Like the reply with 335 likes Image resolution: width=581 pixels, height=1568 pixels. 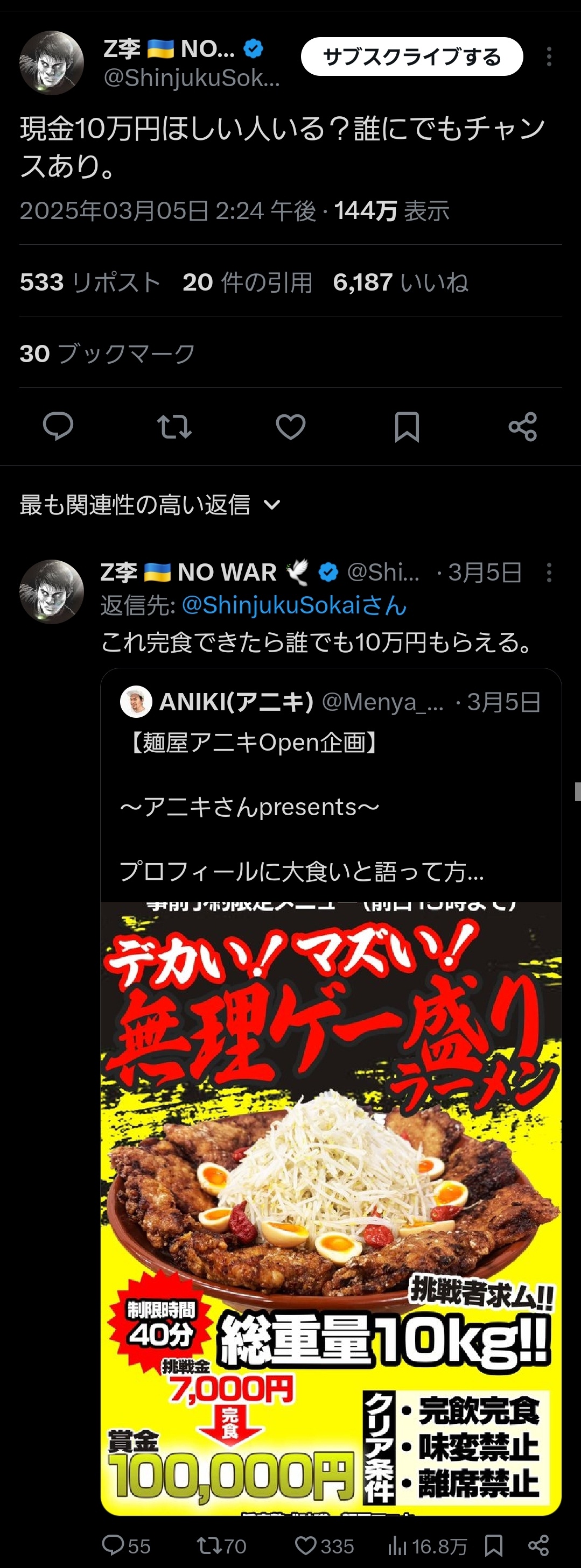pyautogui.click(x=324, y=1545)
